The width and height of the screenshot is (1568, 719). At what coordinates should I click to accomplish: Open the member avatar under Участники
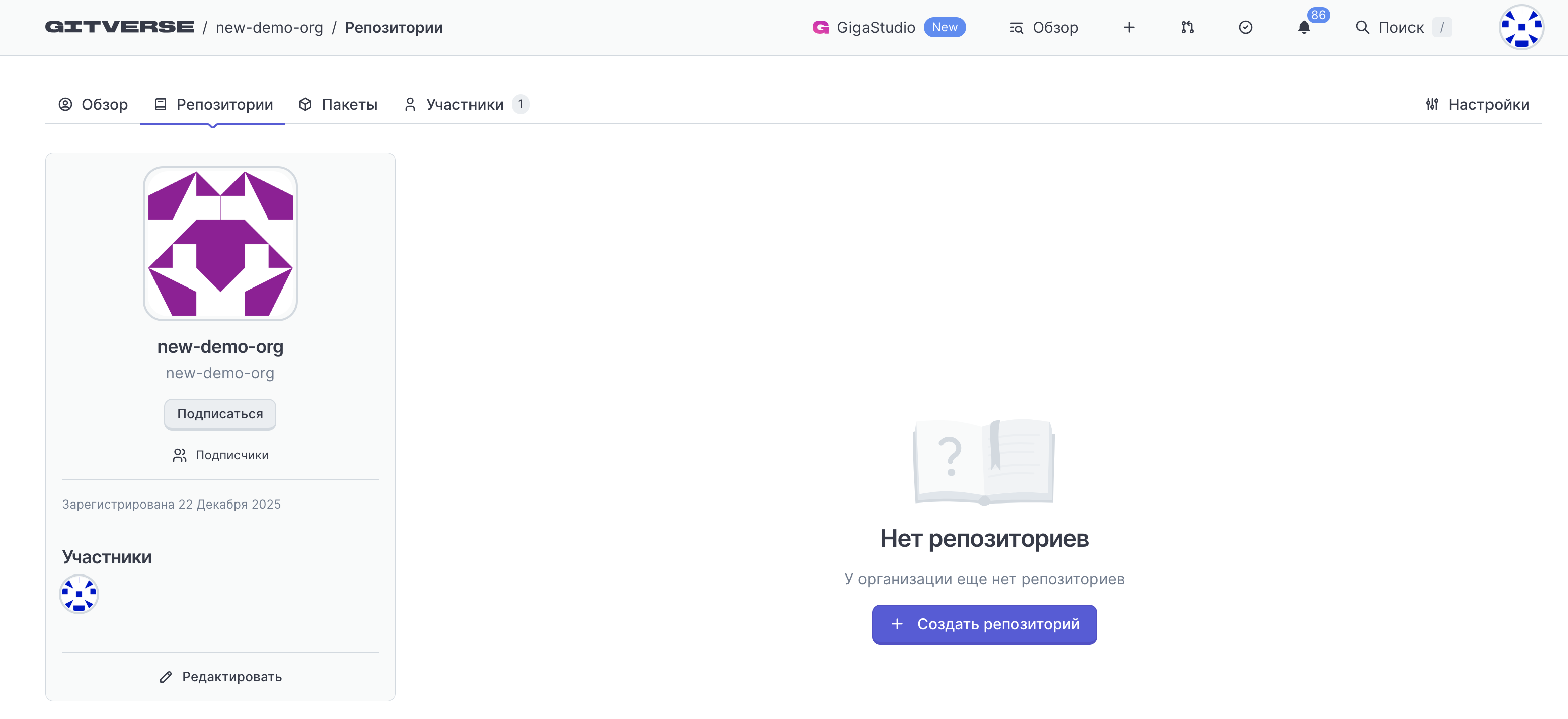click(79, 594)
